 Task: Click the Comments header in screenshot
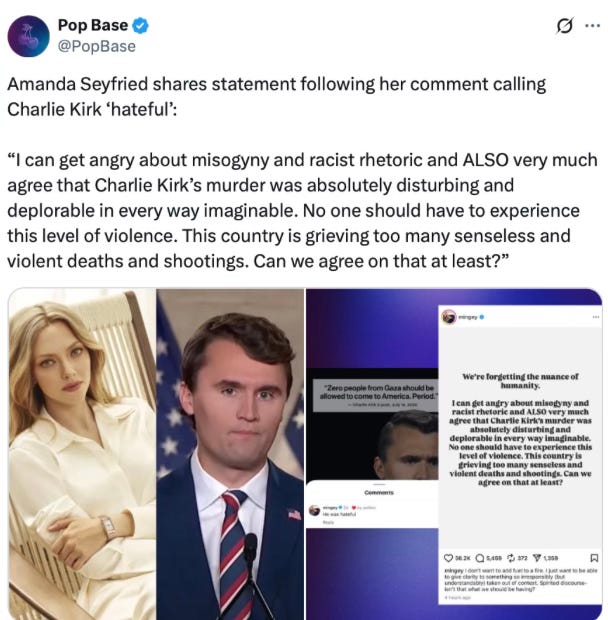379,492
